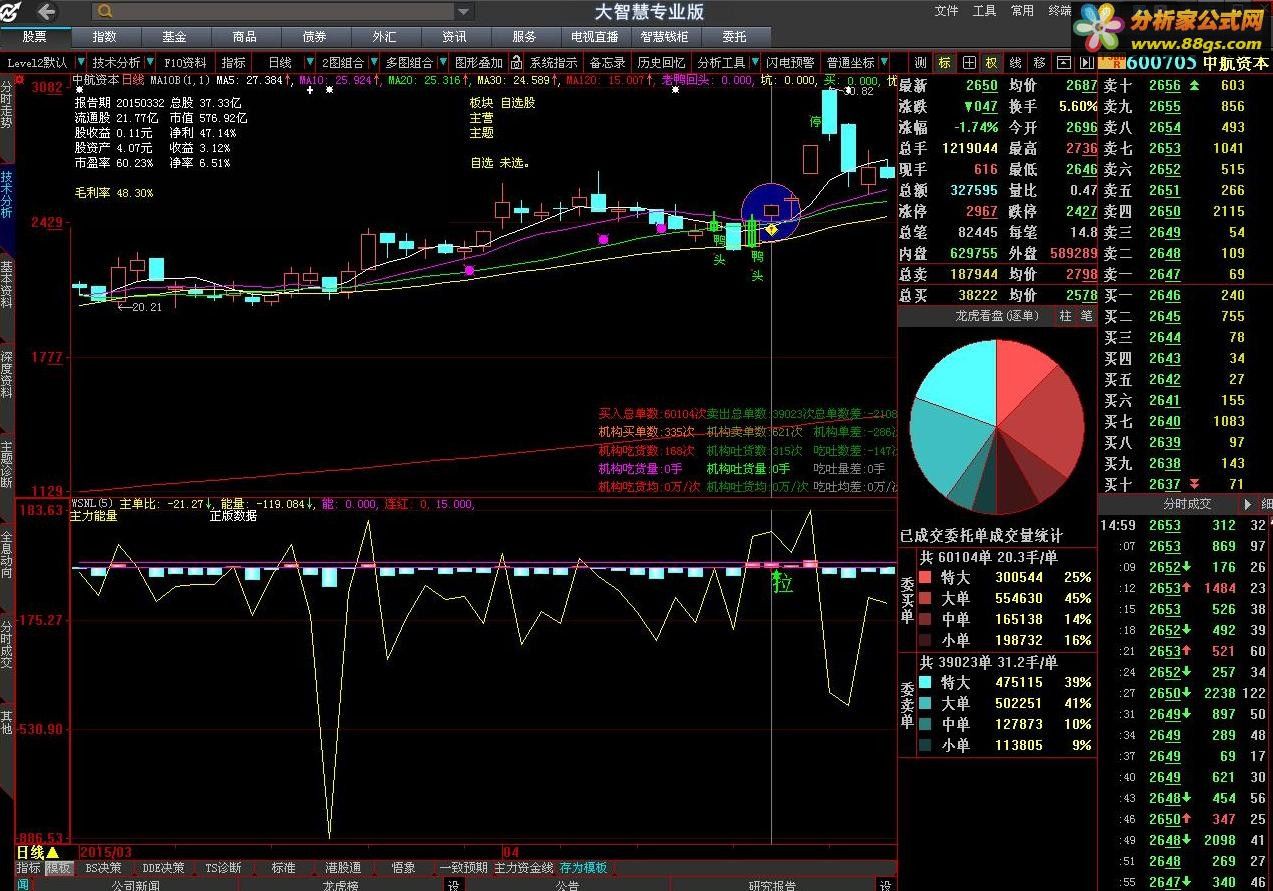Click the 柱 icon in 龙虎看盘 header
The height and width of the screenshot is (891, 1273).
click(x=1065, y=316)
